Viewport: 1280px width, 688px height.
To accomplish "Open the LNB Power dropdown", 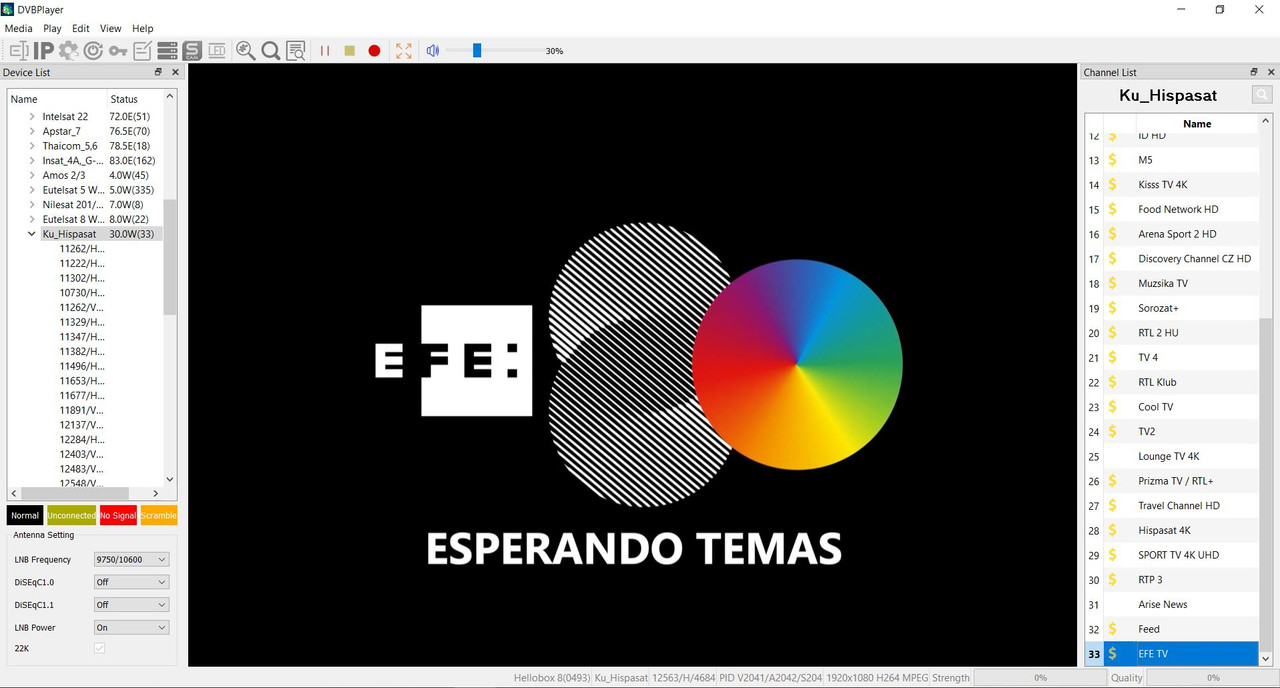I will [x=131, y=628].
